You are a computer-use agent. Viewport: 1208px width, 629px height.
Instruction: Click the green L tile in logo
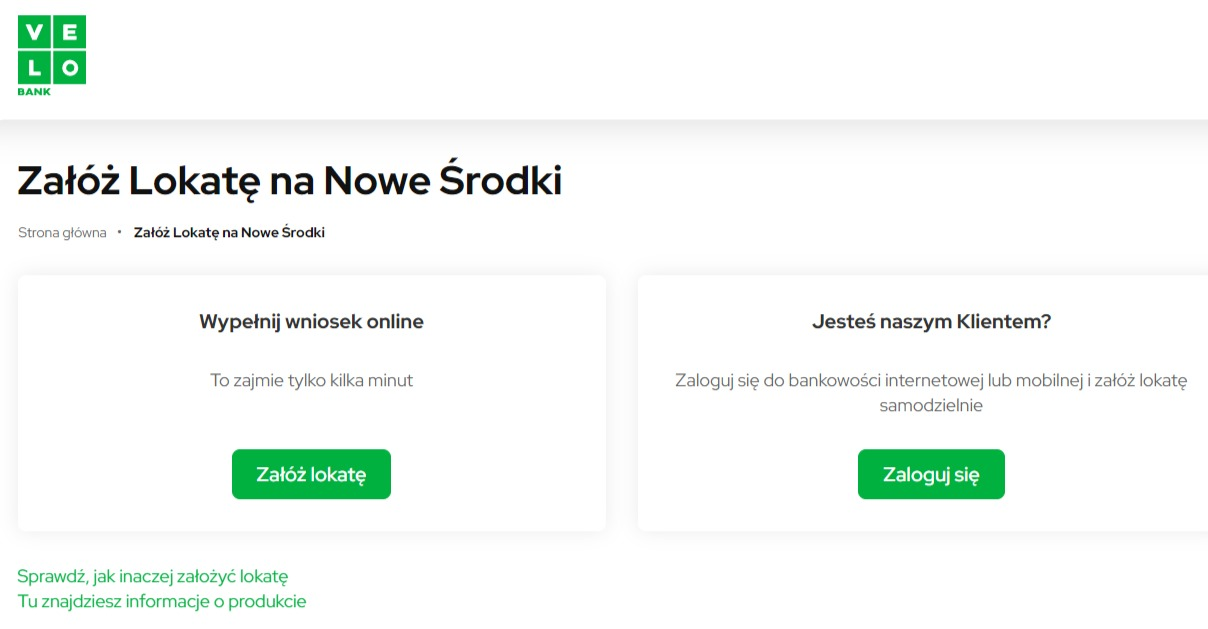(34, 68)
